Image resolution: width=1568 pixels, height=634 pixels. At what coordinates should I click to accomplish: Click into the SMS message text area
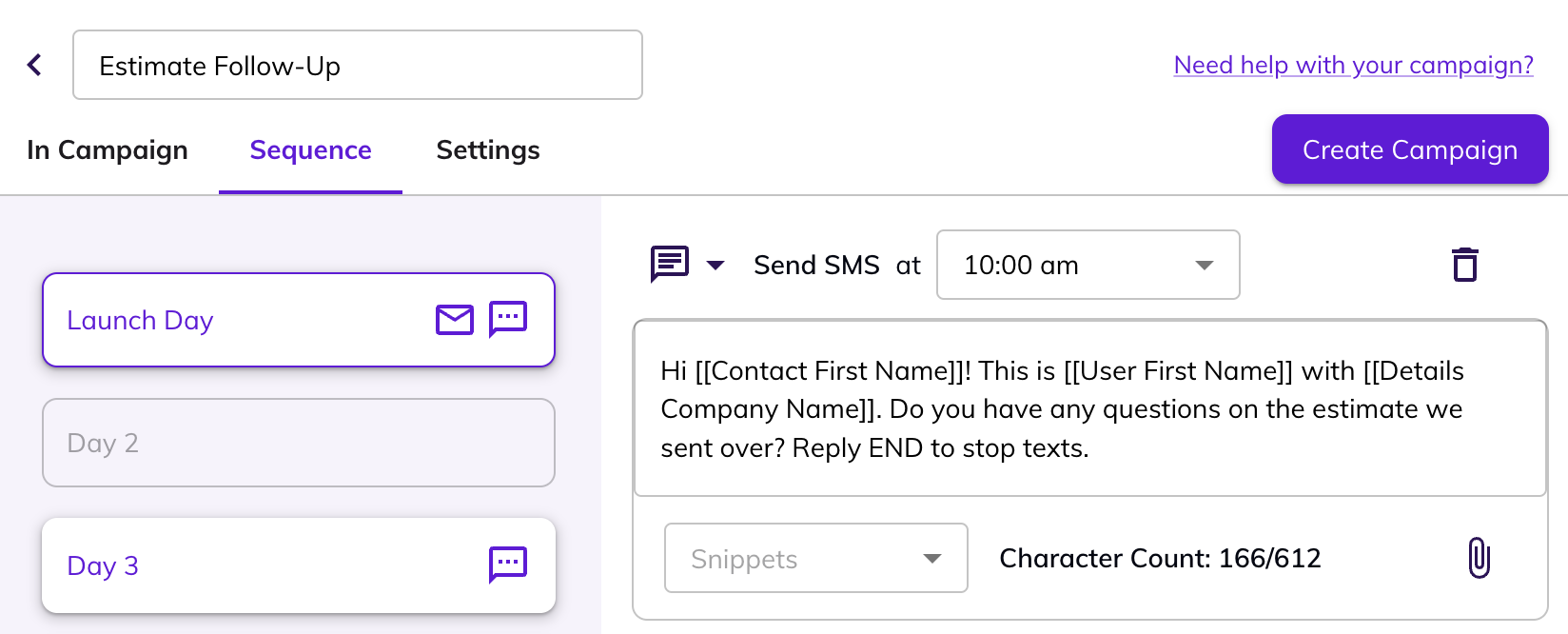pyautogui.click(x=1089, y=408)
